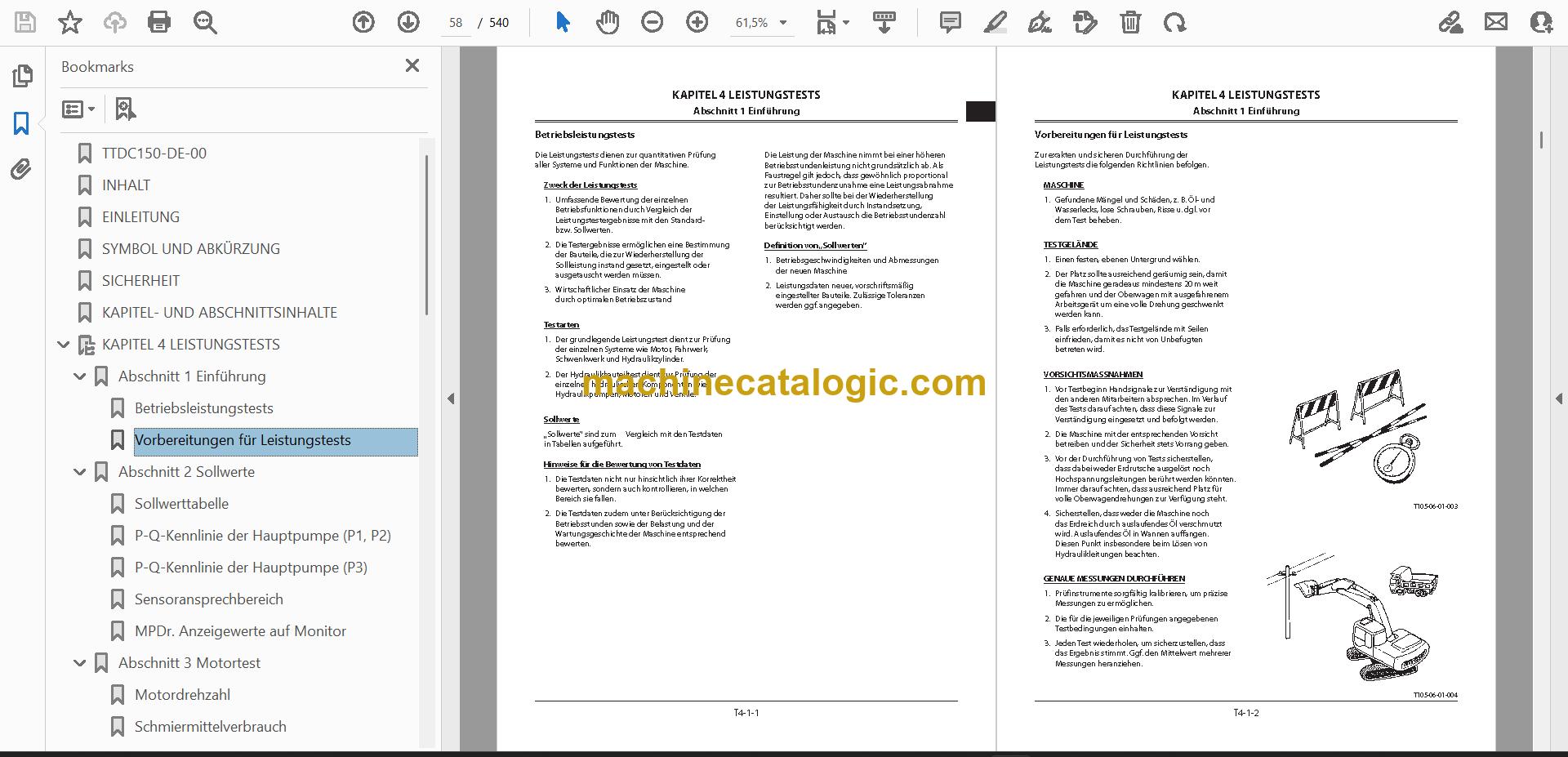Collapse the left navigation pane arrow
The height and width of the screenshot is (757, 1568).
point(451,399)
